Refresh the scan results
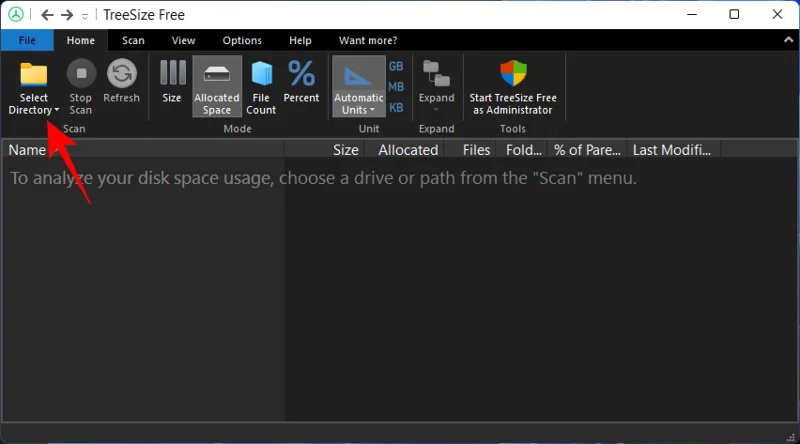This screenshot has height=444, width=800. (x=121, y=82)
